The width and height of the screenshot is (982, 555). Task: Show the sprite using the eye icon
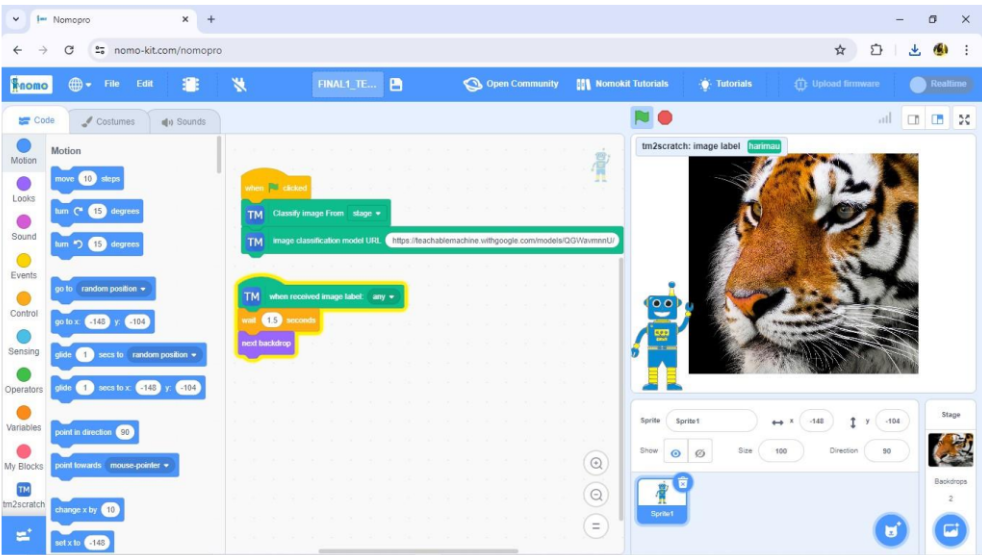675,452
